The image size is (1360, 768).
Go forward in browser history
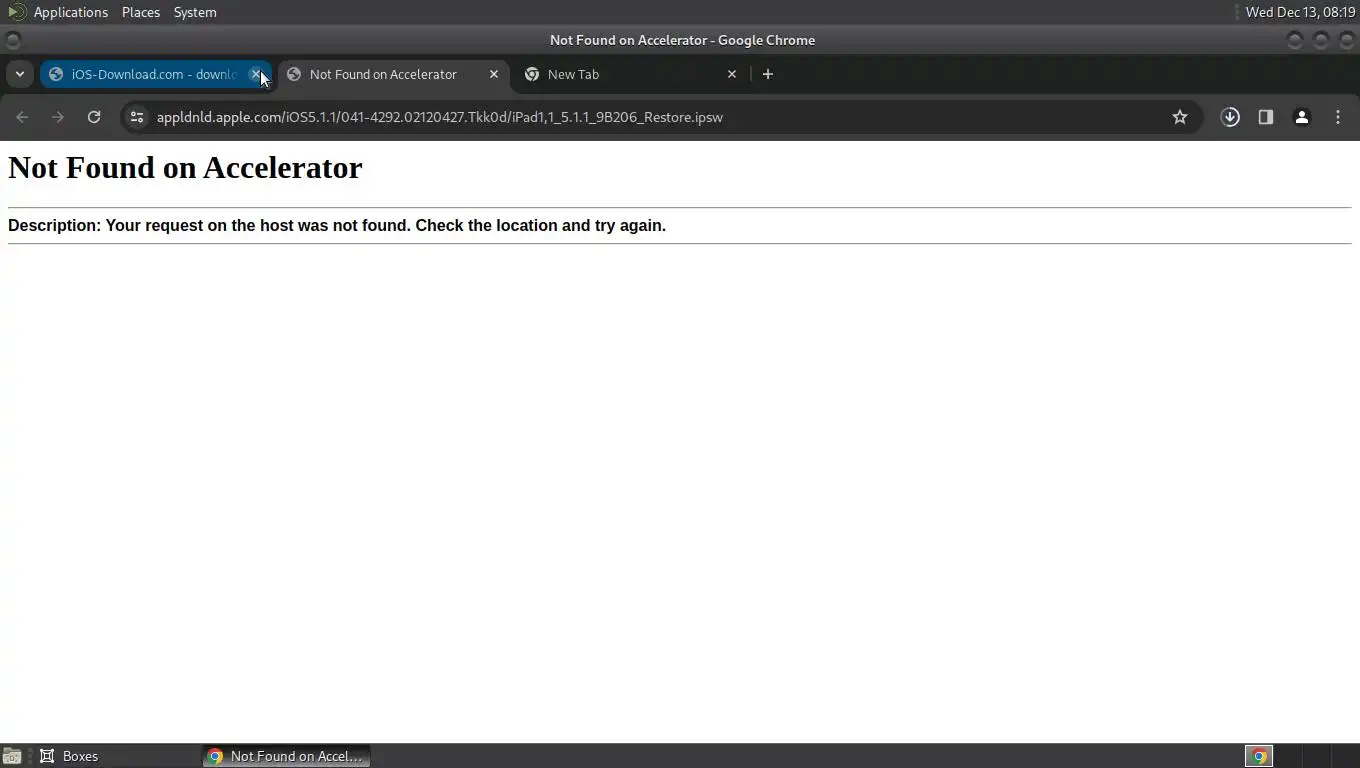click(58, 117)
